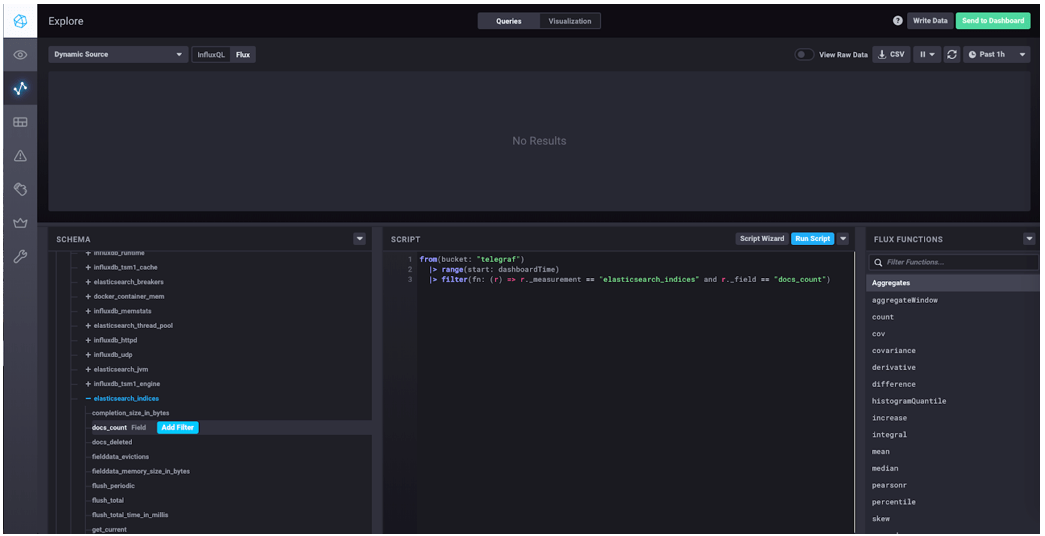
Task: Select Flux query language
Action: tap(243, 55)
